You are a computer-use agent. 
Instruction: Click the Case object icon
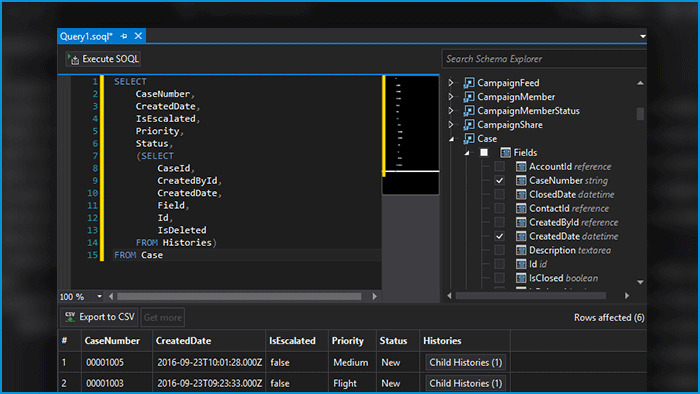tap(469, 138)
